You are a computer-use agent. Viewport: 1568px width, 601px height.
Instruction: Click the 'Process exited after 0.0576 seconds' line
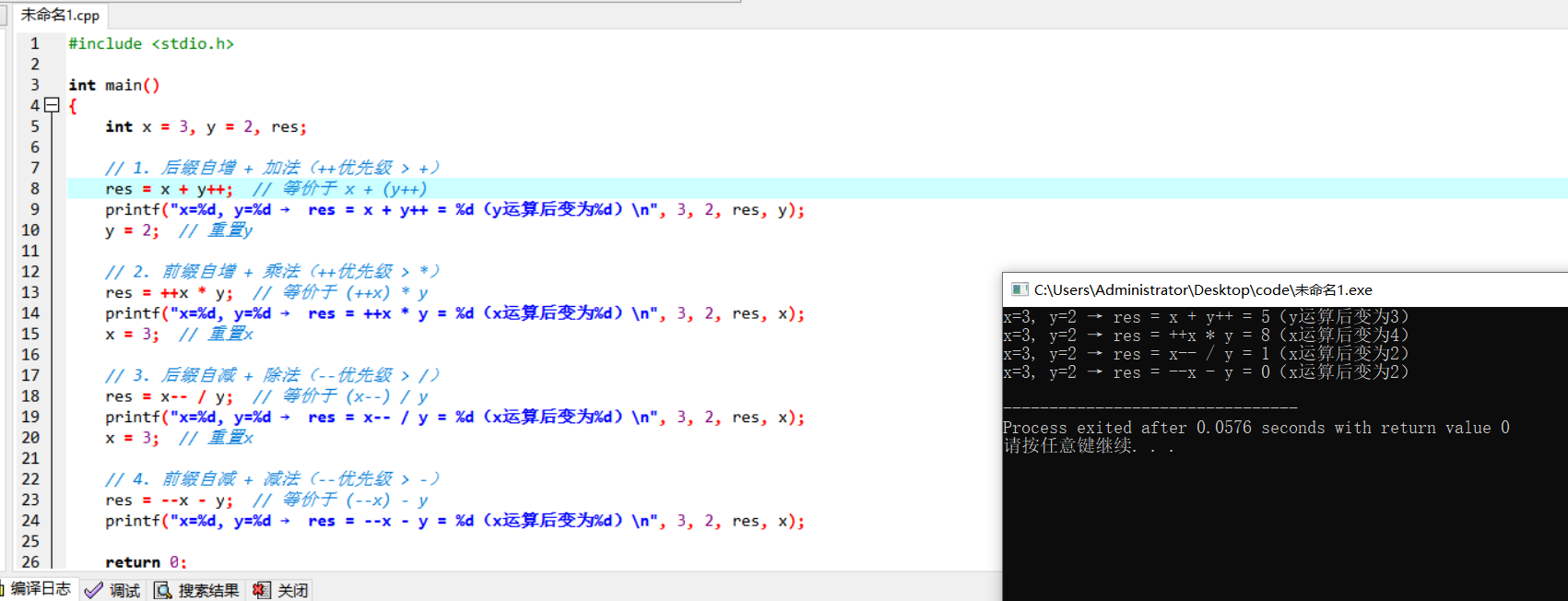(x=1256, y=428)
